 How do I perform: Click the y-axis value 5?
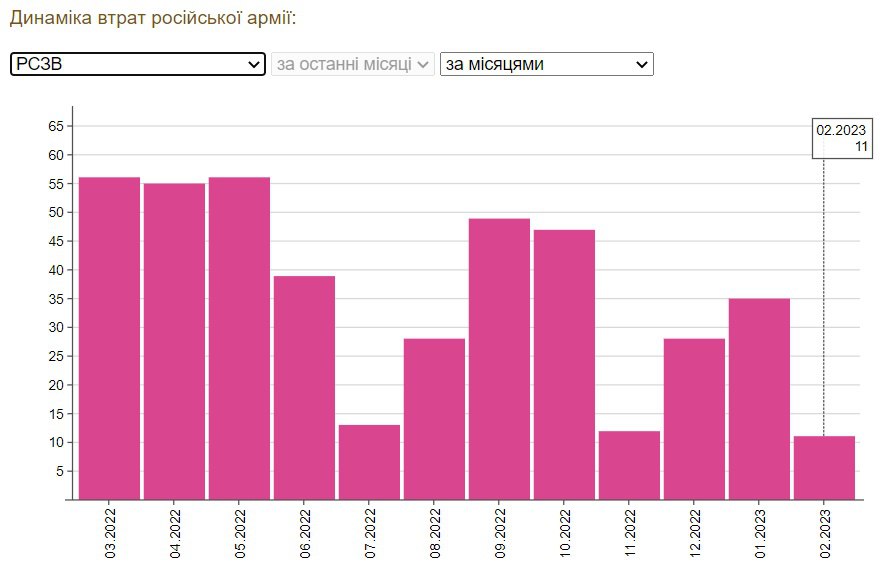click(60, 472)
